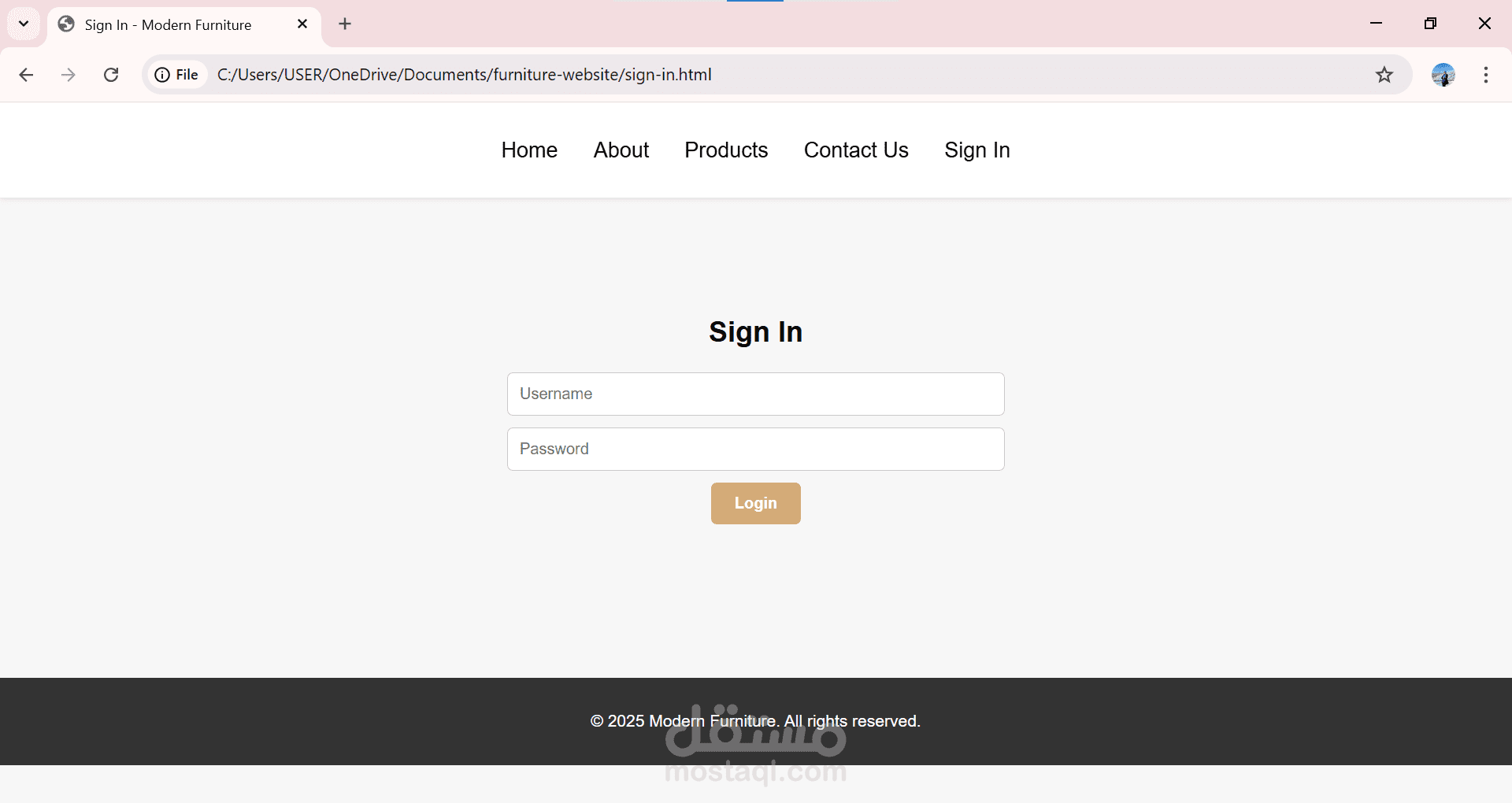Open the Chrome three-dot menu
This screenshot has height=803, width=1512.
[x=1486, y=75]
